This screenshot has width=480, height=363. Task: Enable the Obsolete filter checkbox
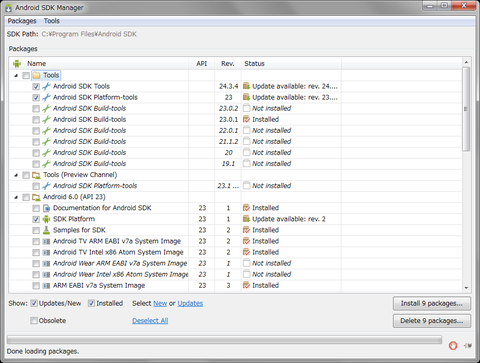pos(34,321)
